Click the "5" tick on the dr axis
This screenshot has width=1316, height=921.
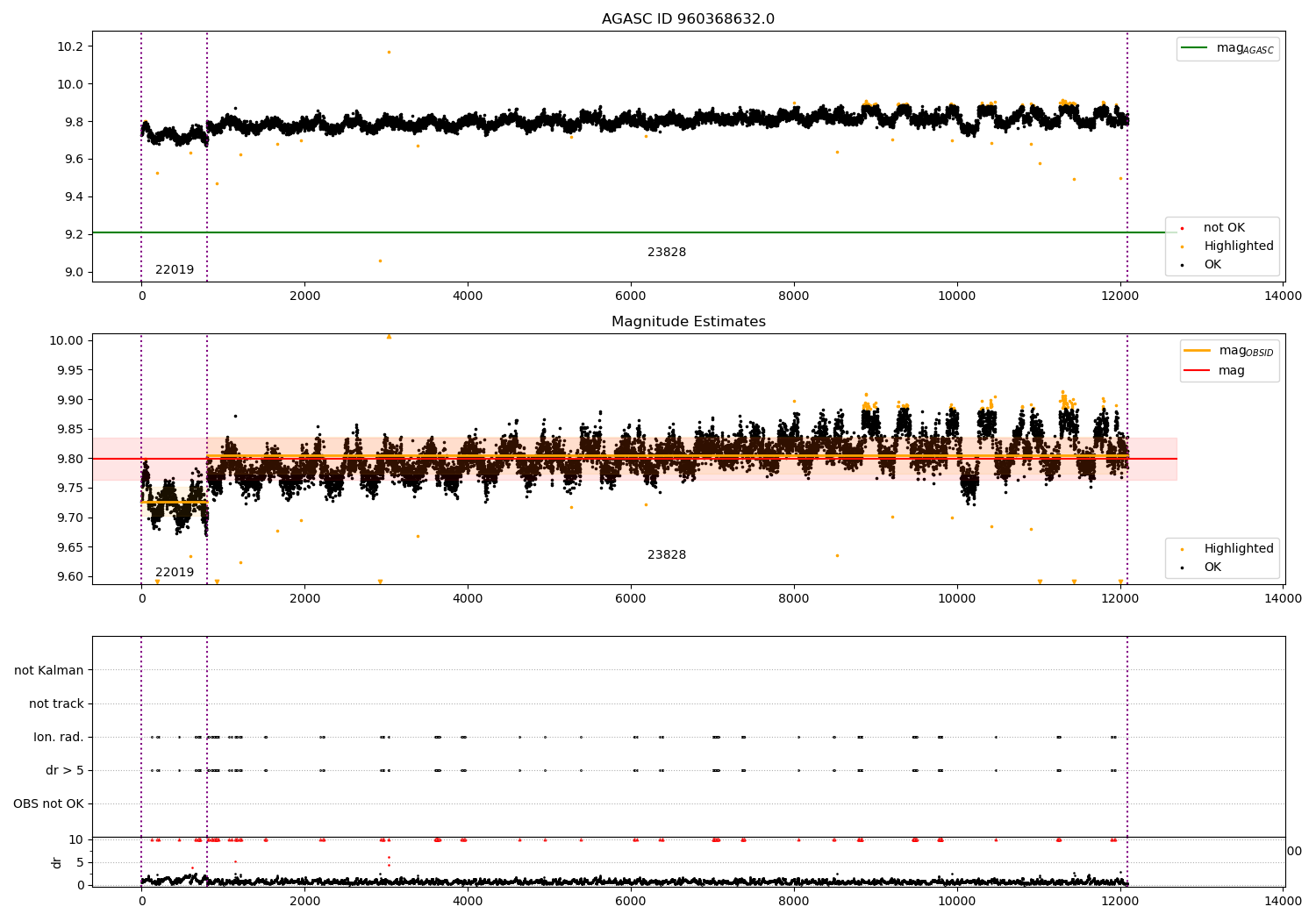pyautogui.click(x=80, y=862)
